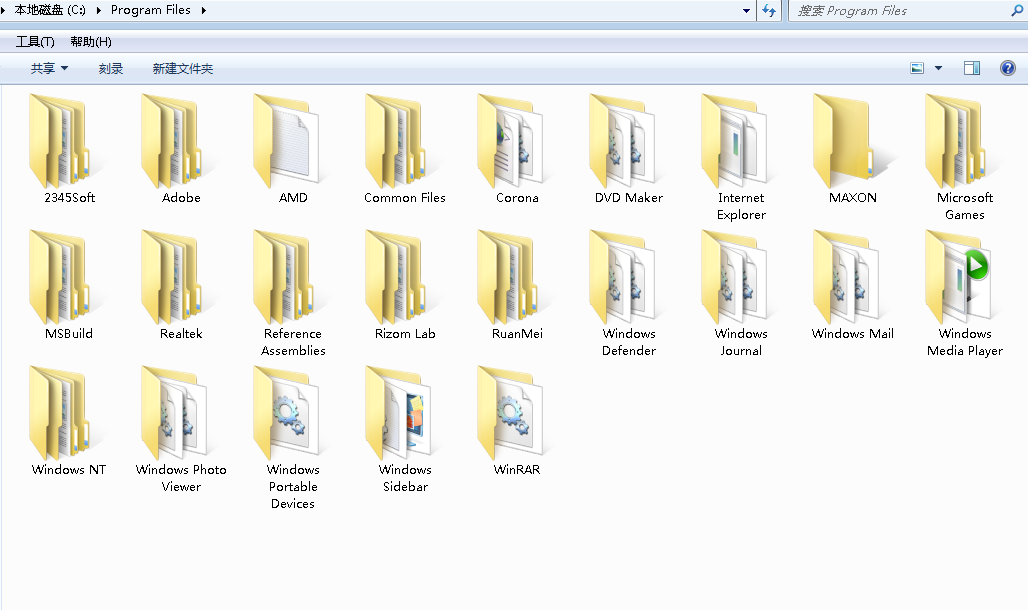Click the 'Windows NT' name label
This screenshot has height=610, width=1028.
[69, 469]
